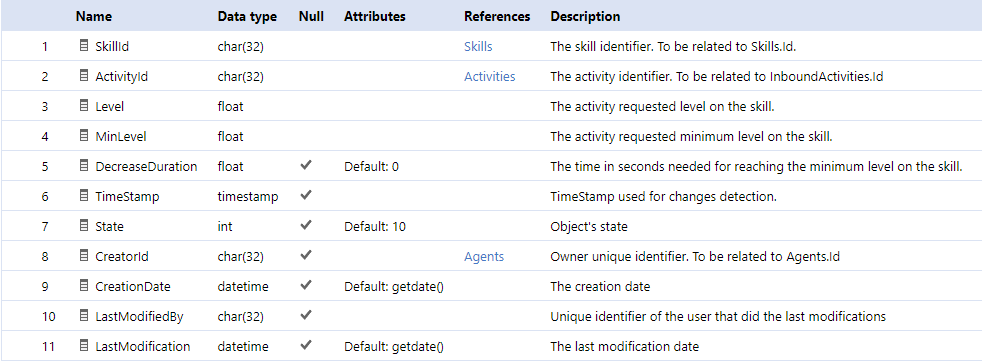The height and width of the screenshot is (361, 982).
Task: Select the column icon next to CreatorId
Action: (84, 256)
